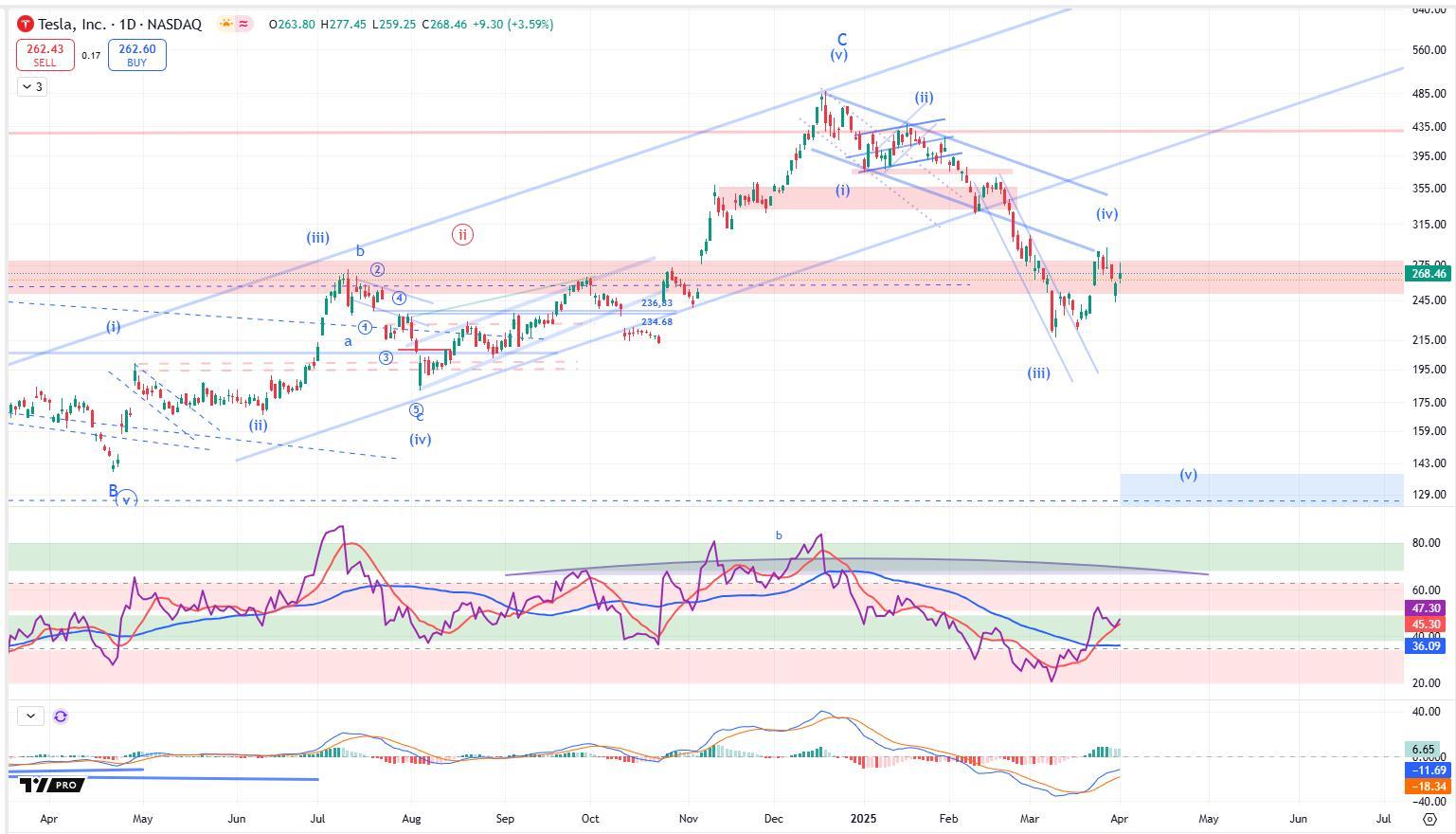
Task: Collapse the MACD pane with its chevron
Action: pos(30,716)
